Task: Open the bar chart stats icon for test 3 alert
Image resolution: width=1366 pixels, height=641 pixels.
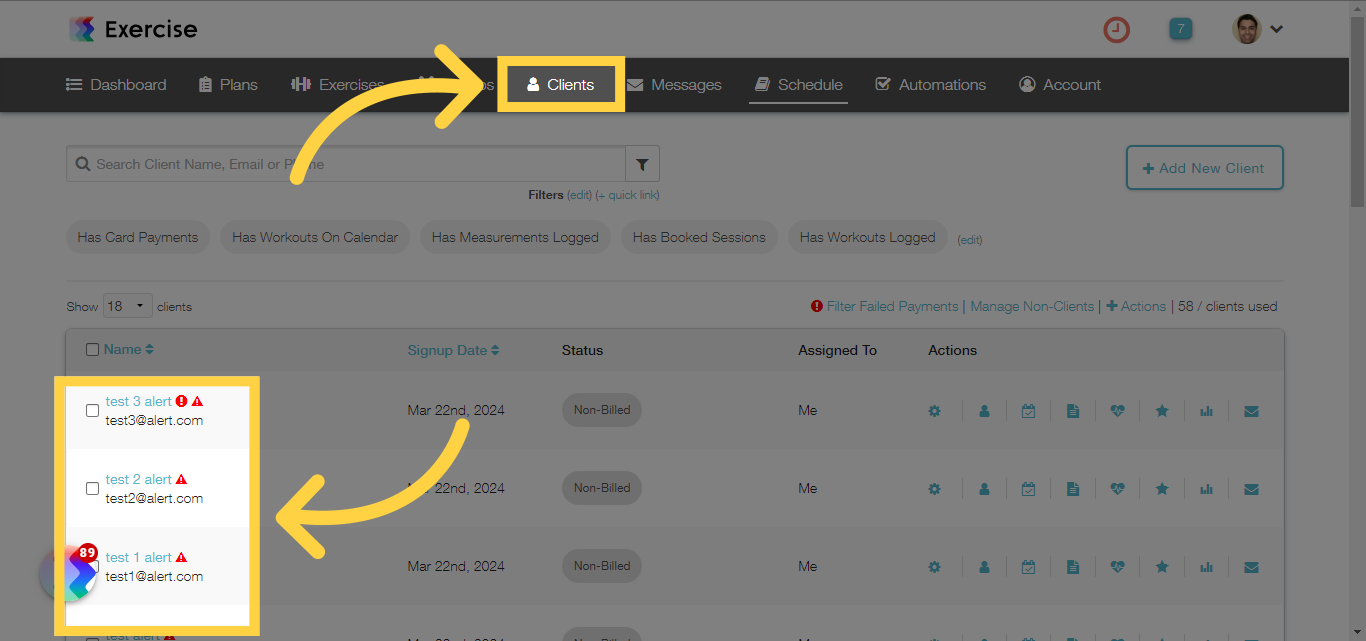Action: coord(1206,410)
